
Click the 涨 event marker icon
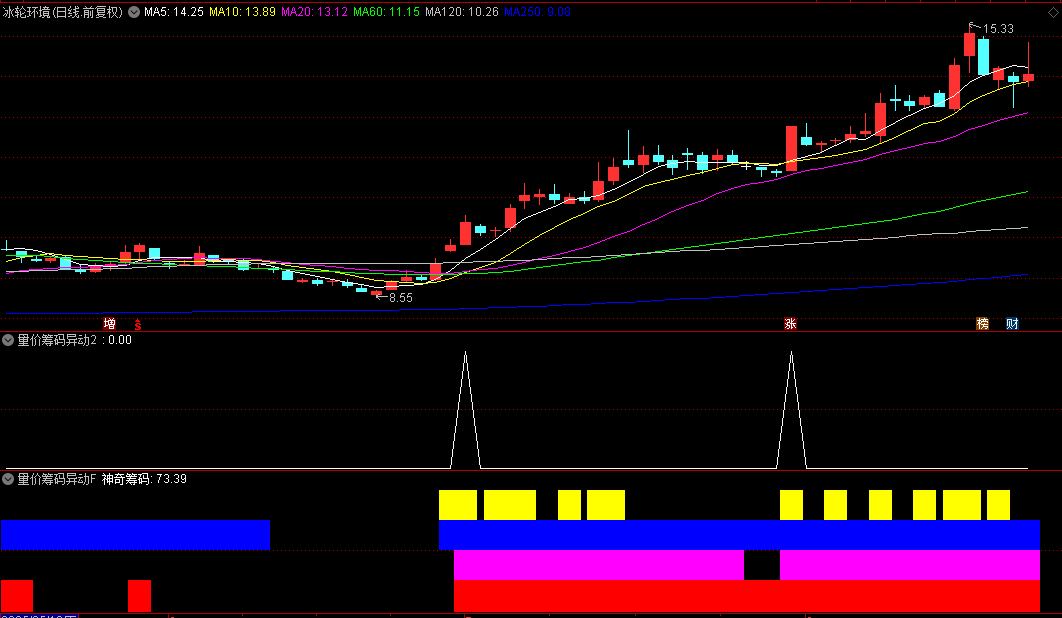[x=790, y=323]
